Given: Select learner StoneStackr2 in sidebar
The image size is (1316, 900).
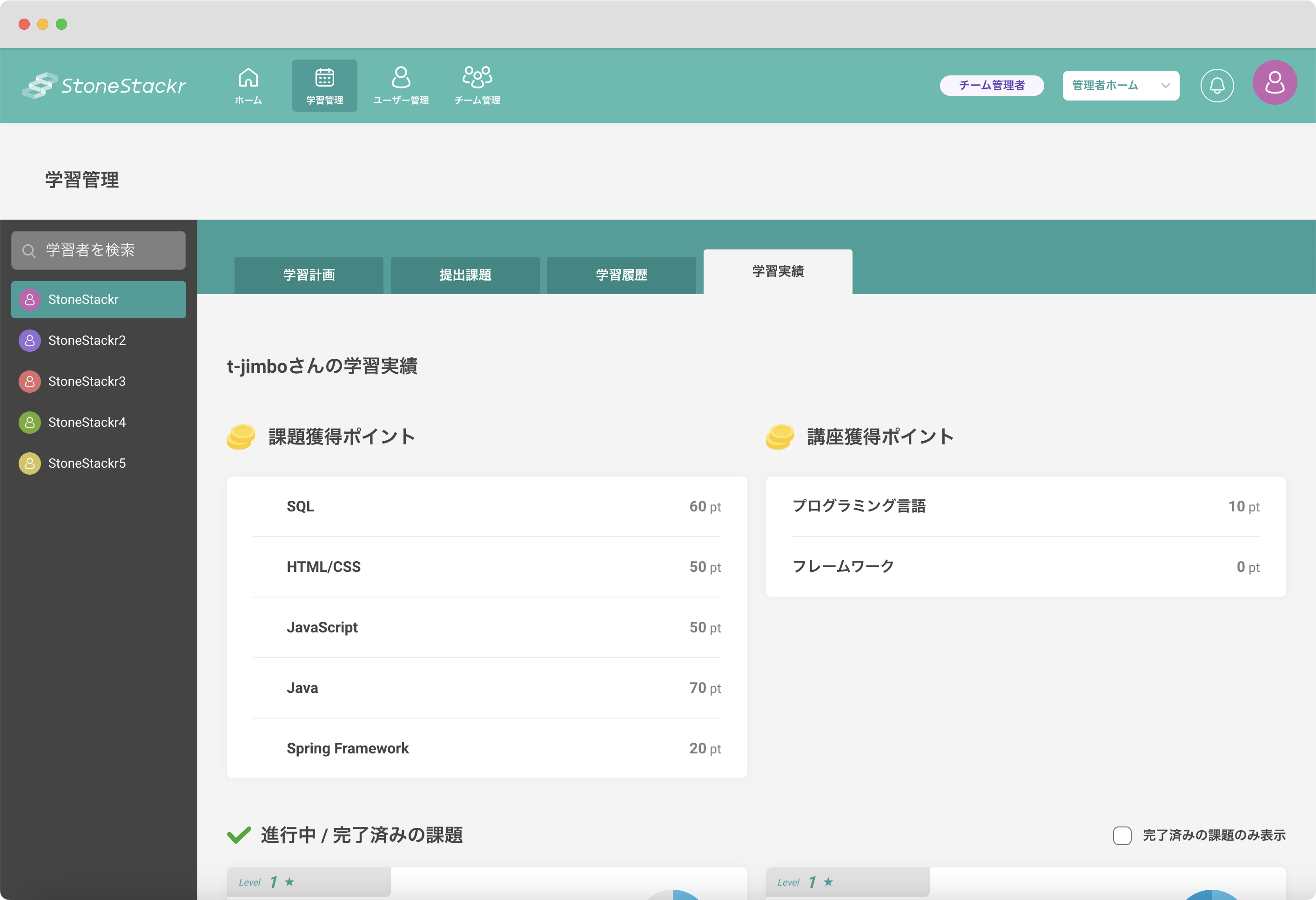Looking at the screenshot, I should [x=99, y=340].
